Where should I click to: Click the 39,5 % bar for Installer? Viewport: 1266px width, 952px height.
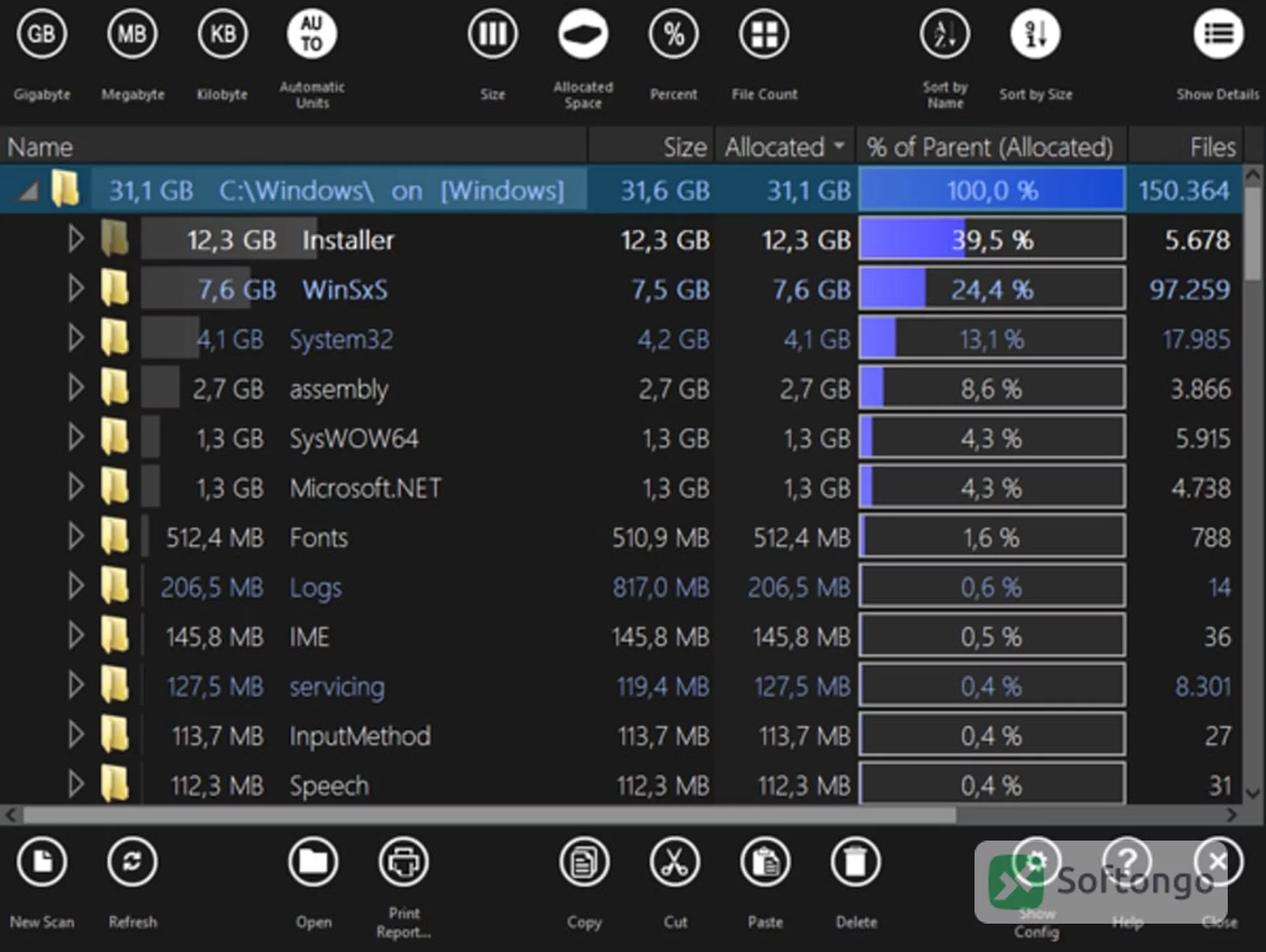pyautogui.click(x=992, y=239)
